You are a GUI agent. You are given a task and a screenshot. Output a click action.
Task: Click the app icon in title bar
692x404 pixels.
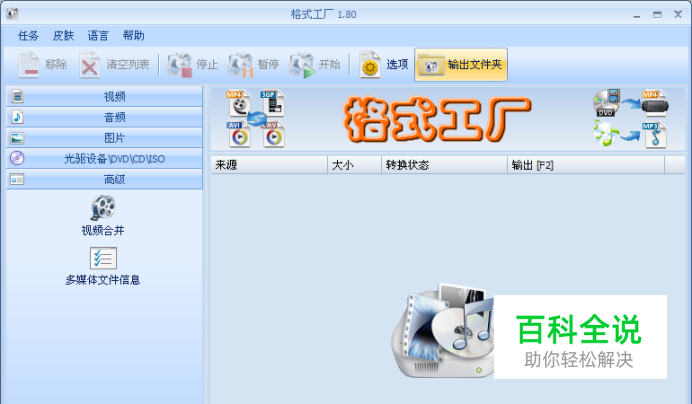tap(12, 14)
